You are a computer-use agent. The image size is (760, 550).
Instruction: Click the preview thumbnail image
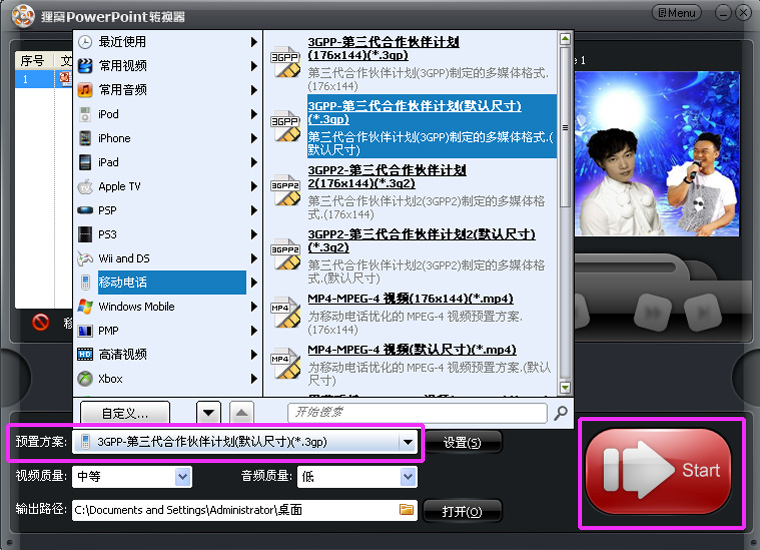coord(657,154)
